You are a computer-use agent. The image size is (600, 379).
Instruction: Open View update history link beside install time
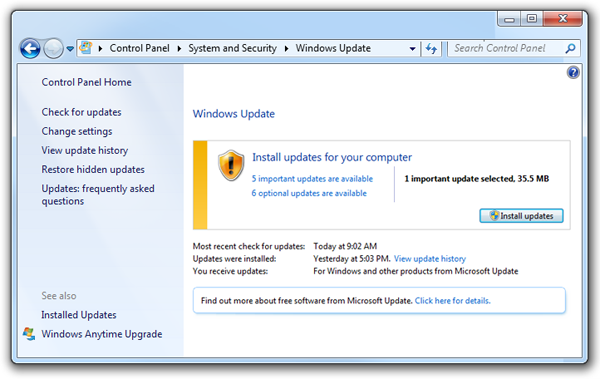(430, 259)
